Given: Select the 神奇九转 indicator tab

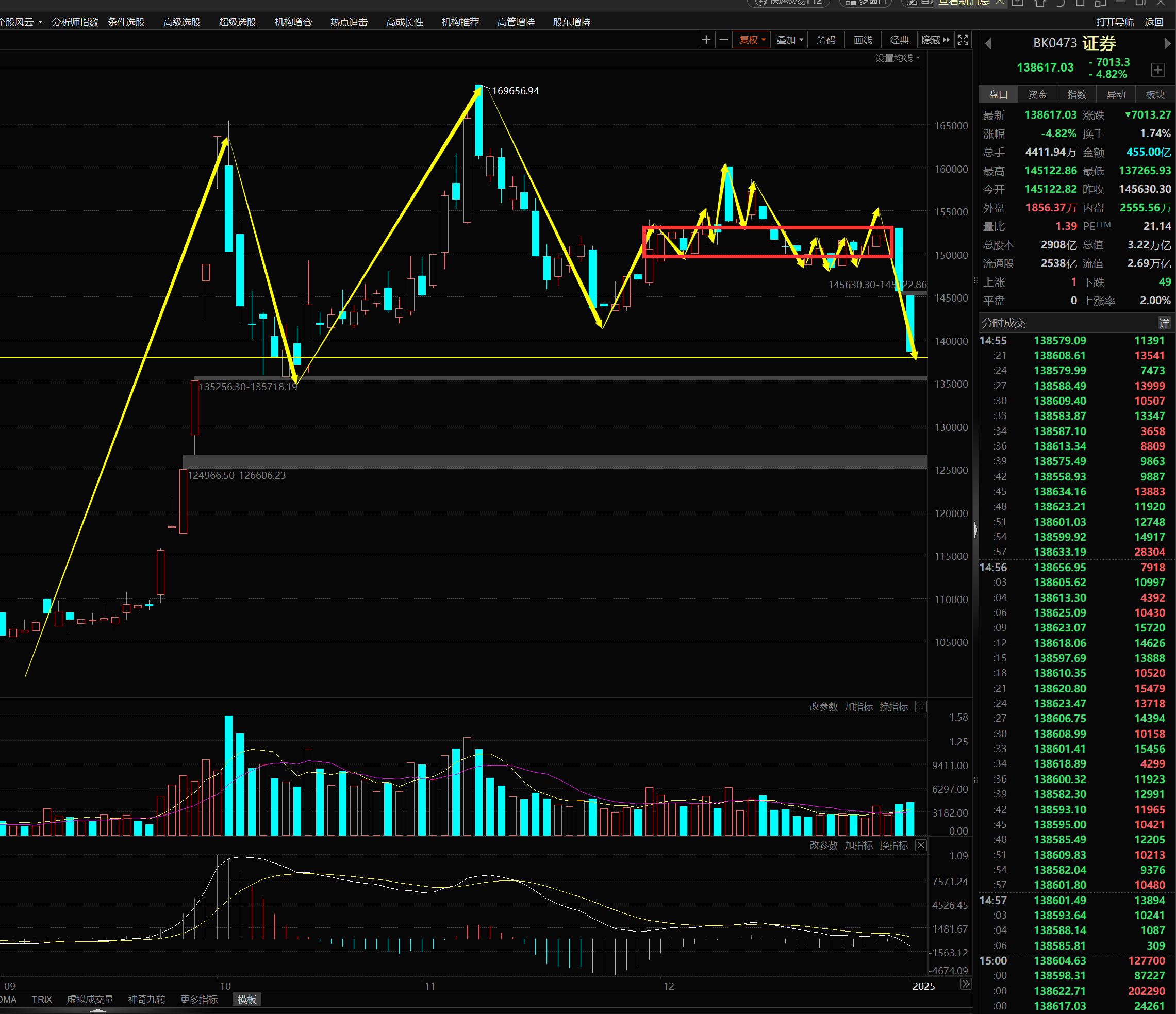Looking at the screenshot, I should click(x=146, y=999).
